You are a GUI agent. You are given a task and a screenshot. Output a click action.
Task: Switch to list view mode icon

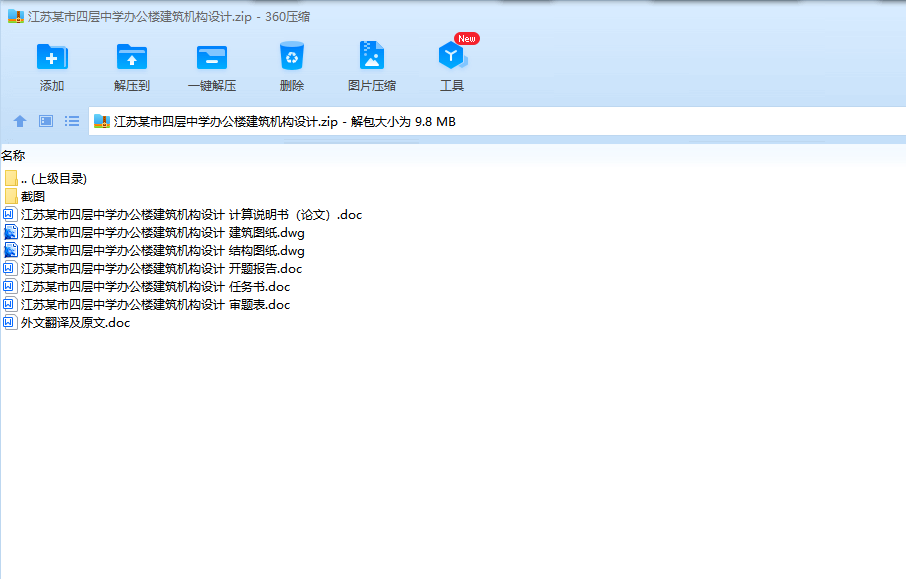pyautogui.click(x=72, y=121)
